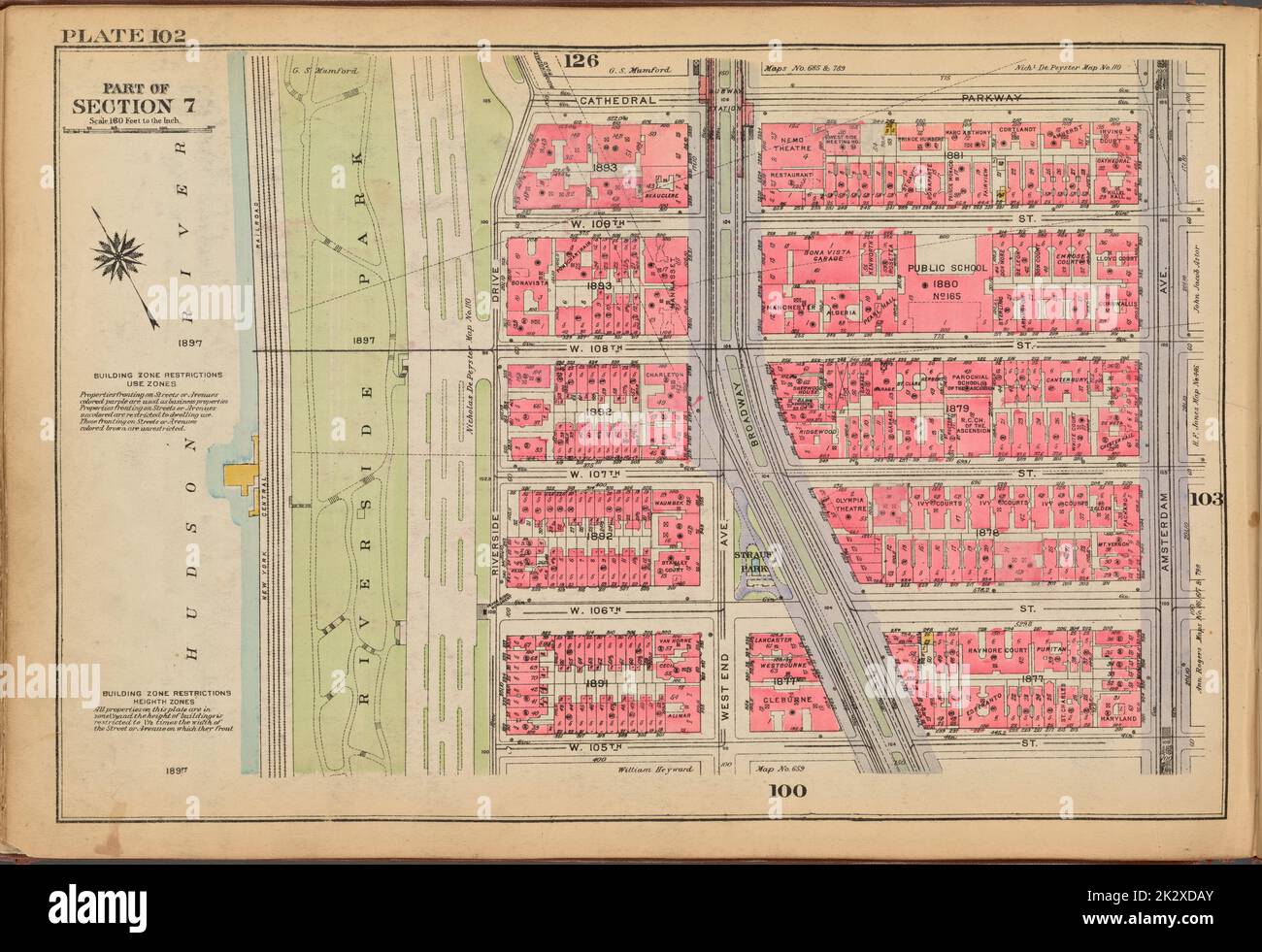The image size is (1262, 952).
Task: Click the 'Map No. 659' note
Action: (782, 768)
